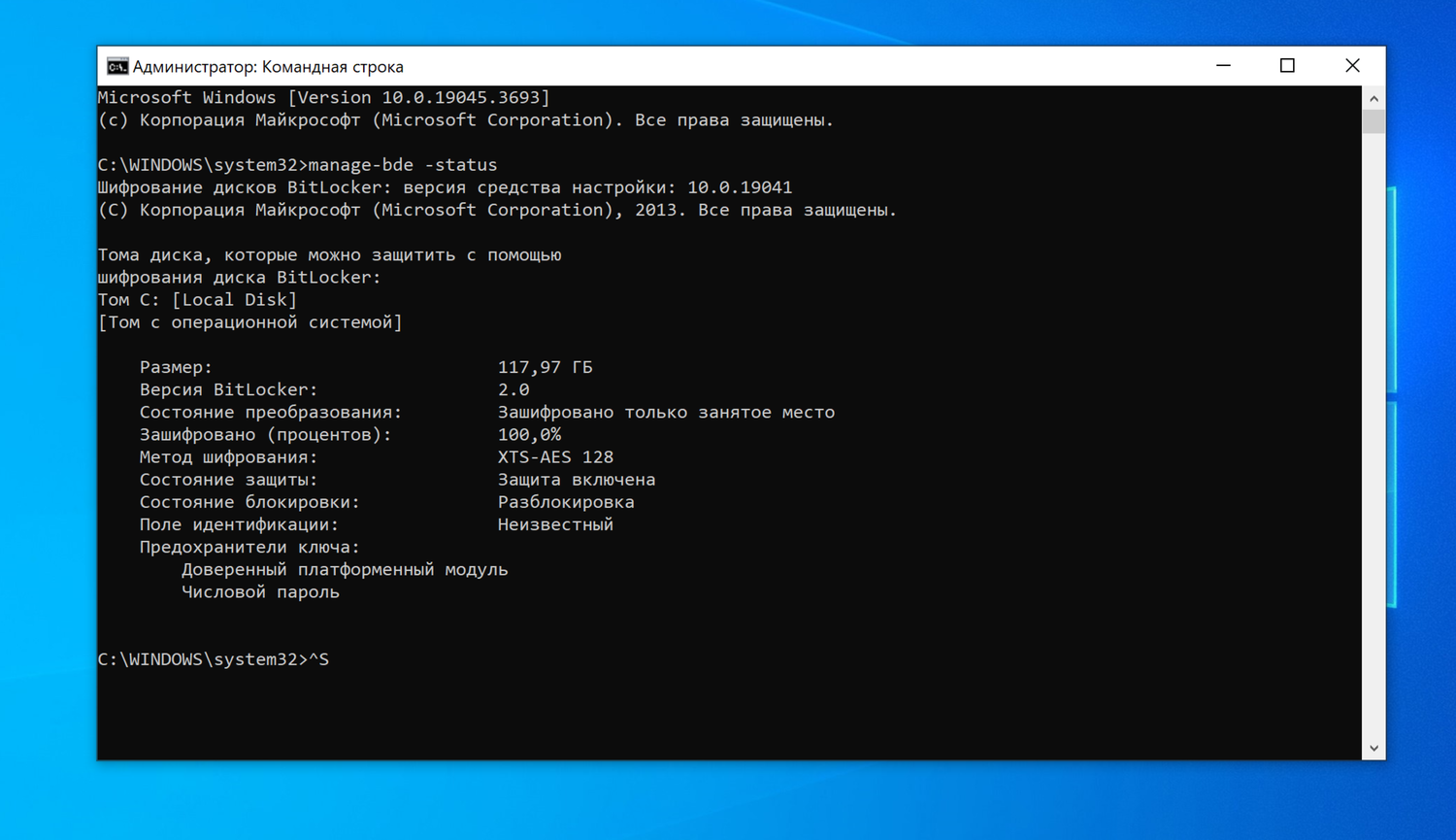Click the Состояние преобразования: label
Image resolution: width=1456 pixels, height=840 pixels.
pyautogui.click(x=271, y=412)
